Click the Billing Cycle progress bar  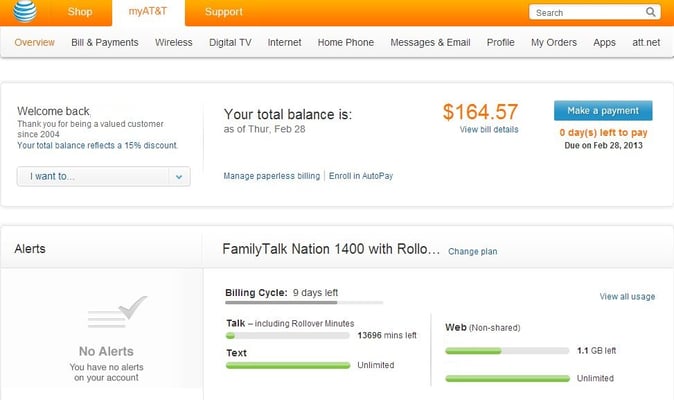(304, 302)
